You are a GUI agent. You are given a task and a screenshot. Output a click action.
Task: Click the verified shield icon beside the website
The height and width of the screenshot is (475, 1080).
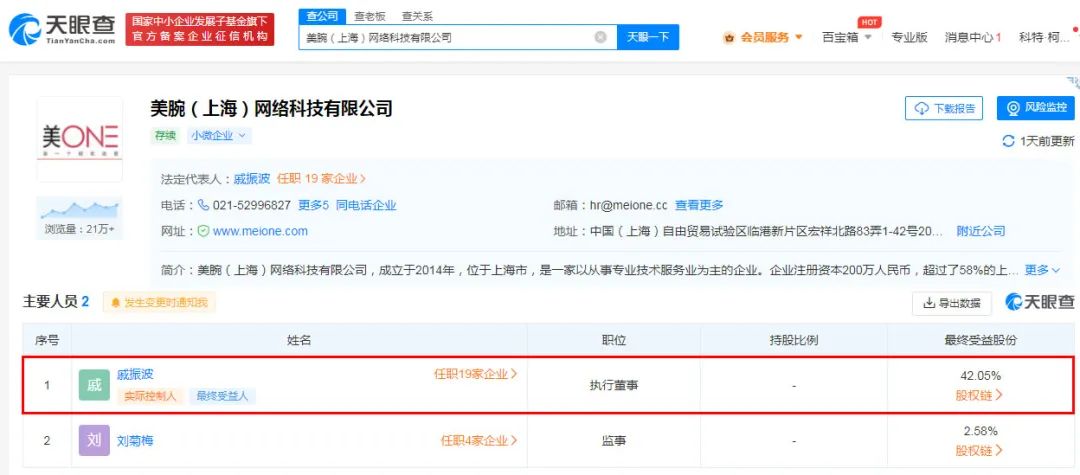203,231
